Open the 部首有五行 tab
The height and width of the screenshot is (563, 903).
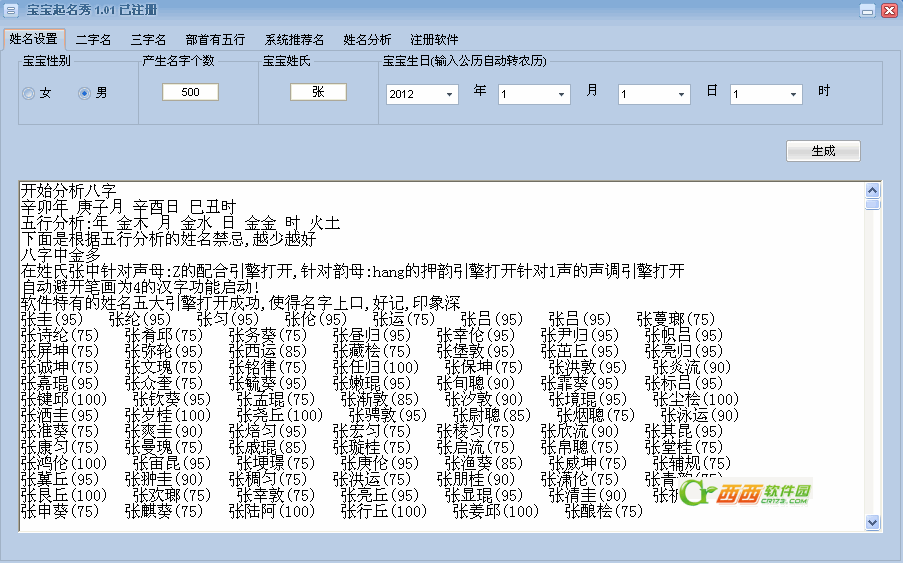pyautogui.click(x=214, y=40)
